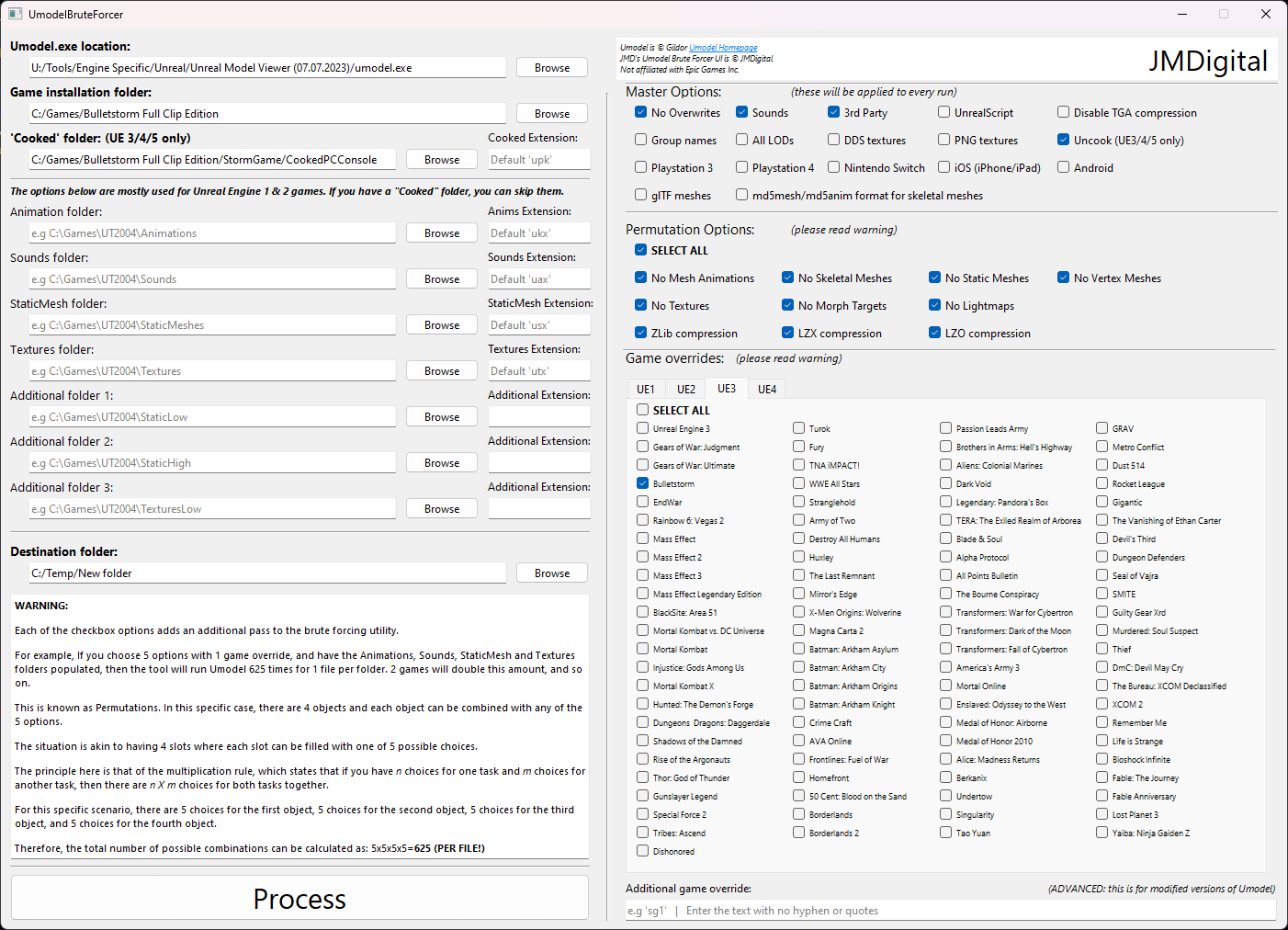Image resolution: width=1288 pixels, height=930 pixels.
Task: Enable the Mass Effect 2 override
Action: tap(640, 557)
